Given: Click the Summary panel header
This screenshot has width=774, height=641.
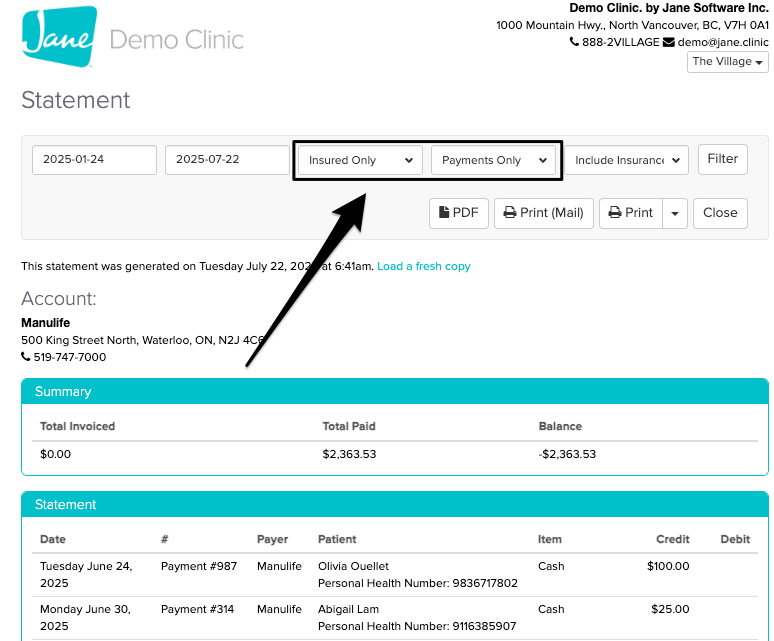Looking at the screenshot, I should (395, 392).
